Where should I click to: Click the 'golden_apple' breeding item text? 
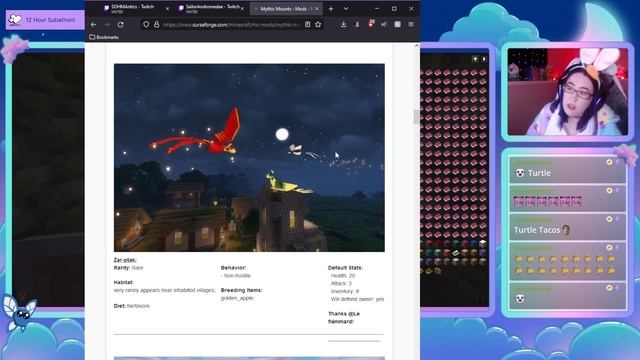[x=237, y=298]
